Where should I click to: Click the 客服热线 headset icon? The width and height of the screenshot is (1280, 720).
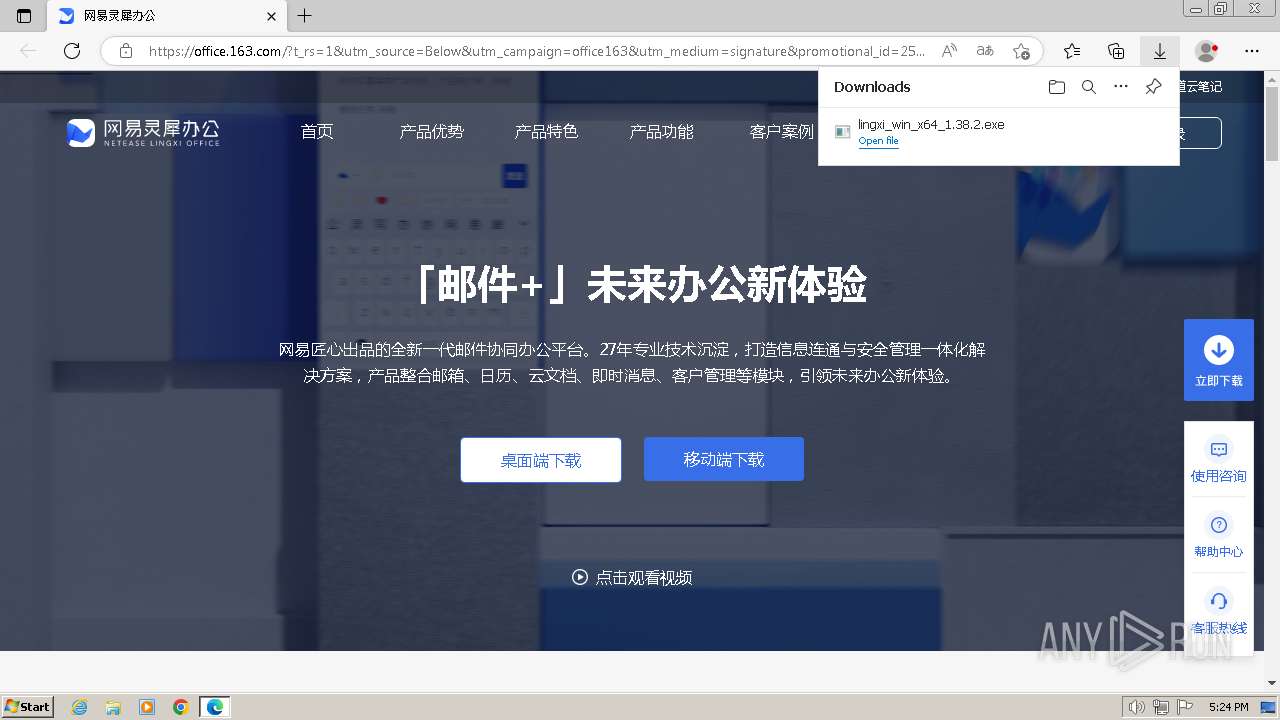tap(1219, 601)
